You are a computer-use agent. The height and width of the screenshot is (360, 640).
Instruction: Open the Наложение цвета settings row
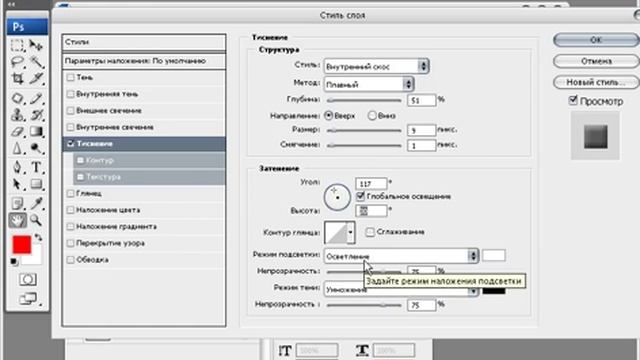(x=144, y=210)
